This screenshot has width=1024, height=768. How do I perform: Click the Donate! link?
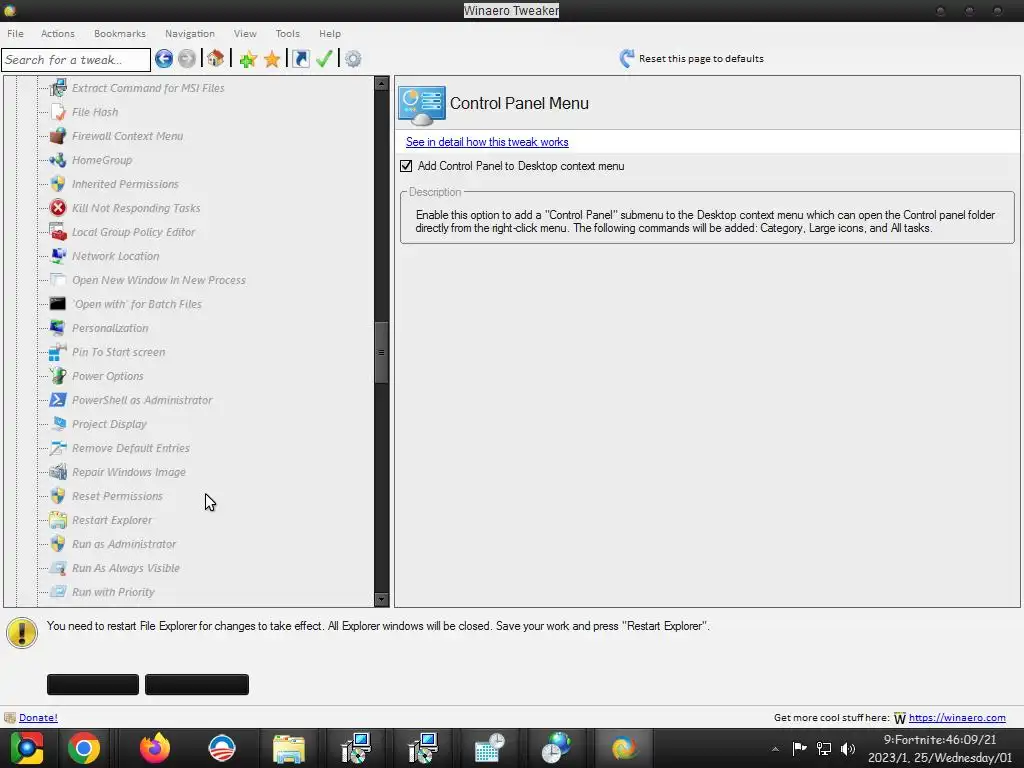(39, 718)
